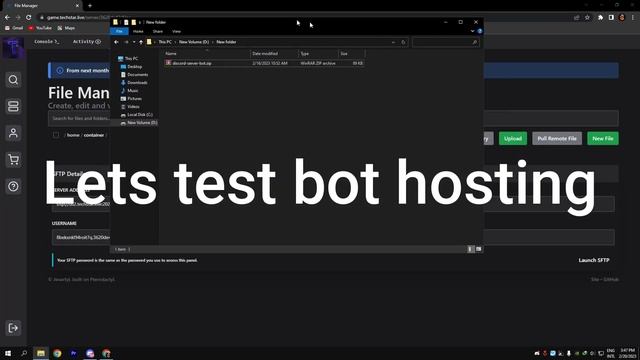The image size is (640, 360).
Task: Click the Pull Remote File button
Action: click(557, 138)
